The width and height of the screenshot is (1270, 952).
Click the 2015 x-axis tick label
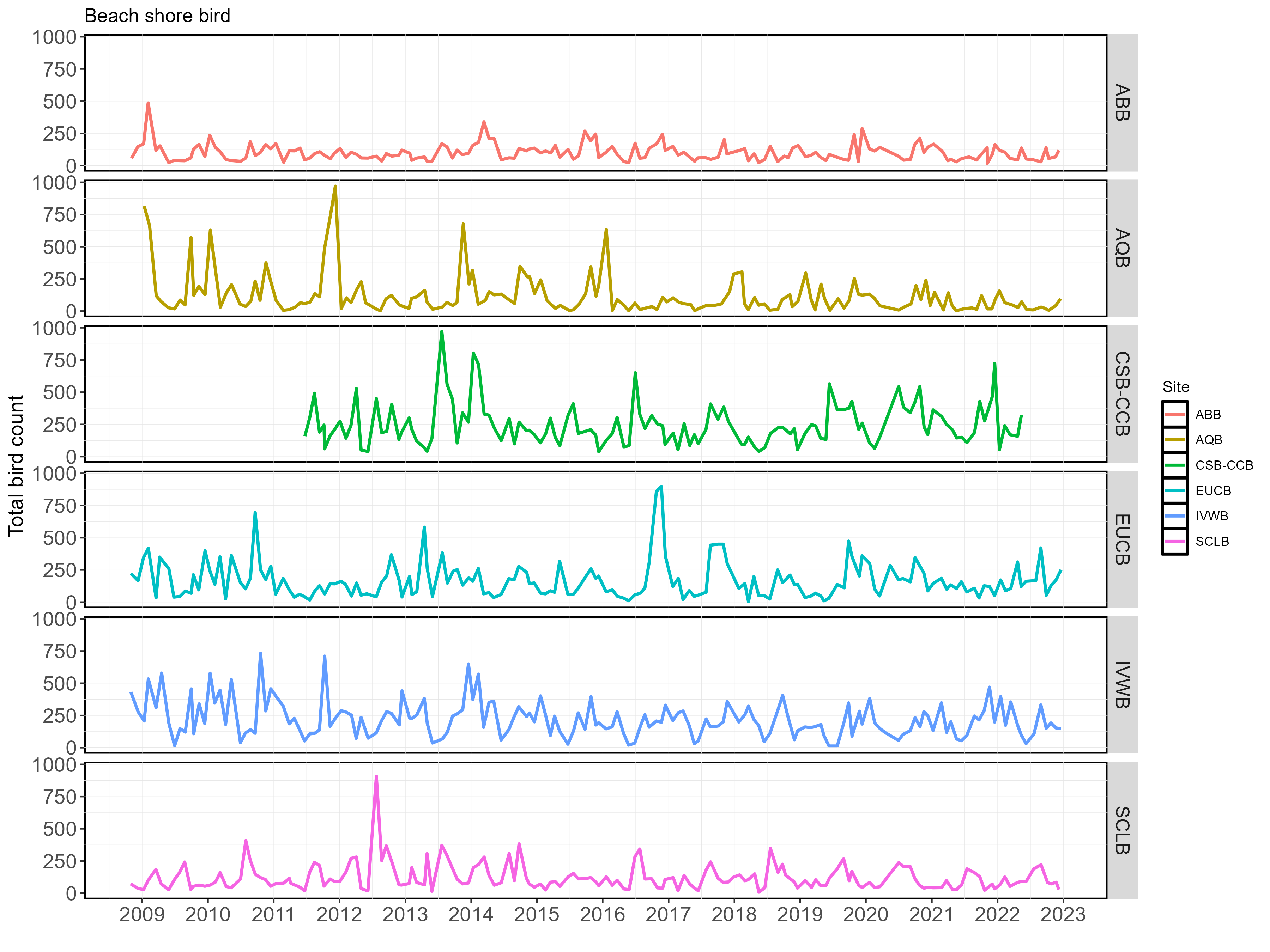click(x=537, y=915)
